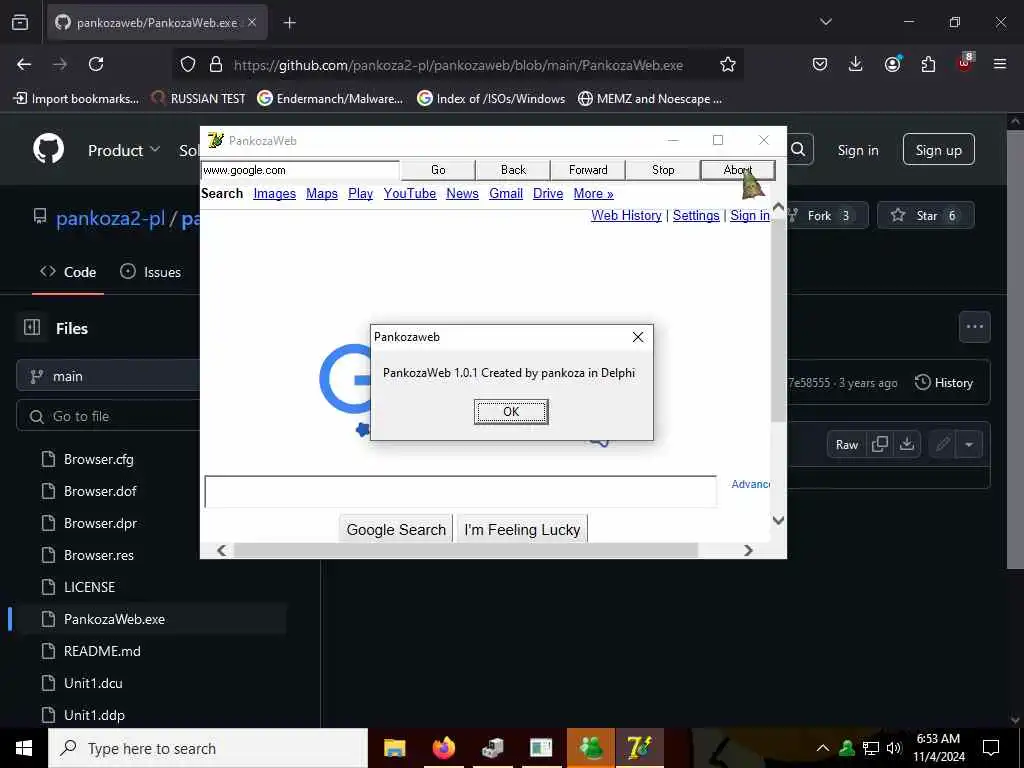Star the GitHub repository

[925, 216]
